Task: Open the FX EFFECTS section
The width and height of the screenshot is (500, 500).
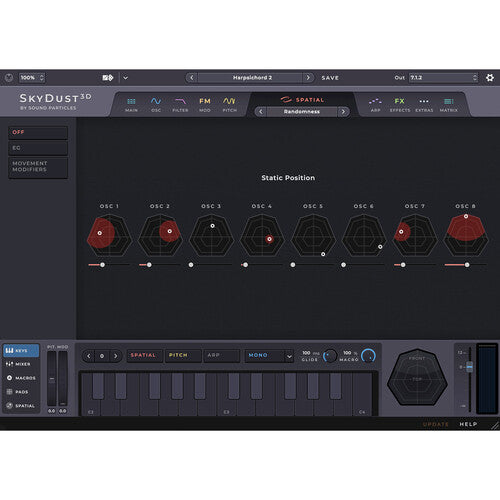Action: click(400, 104)
